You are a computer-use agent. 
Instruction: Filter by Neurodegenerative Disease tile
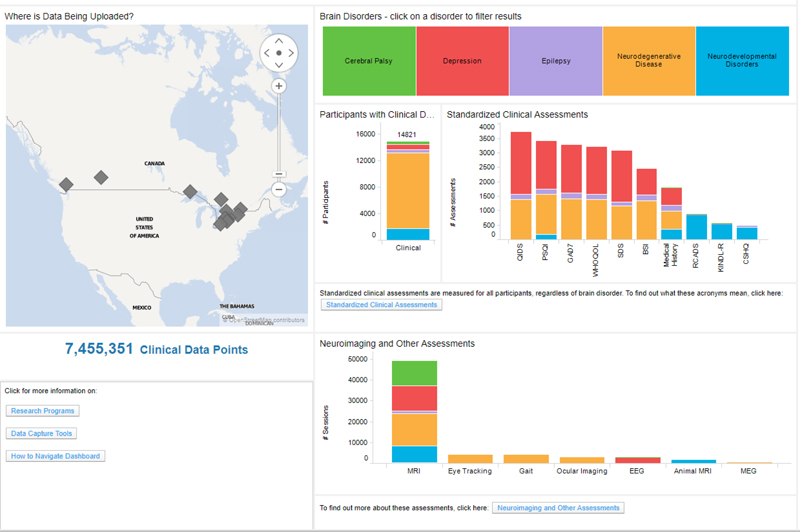[649, 61]
